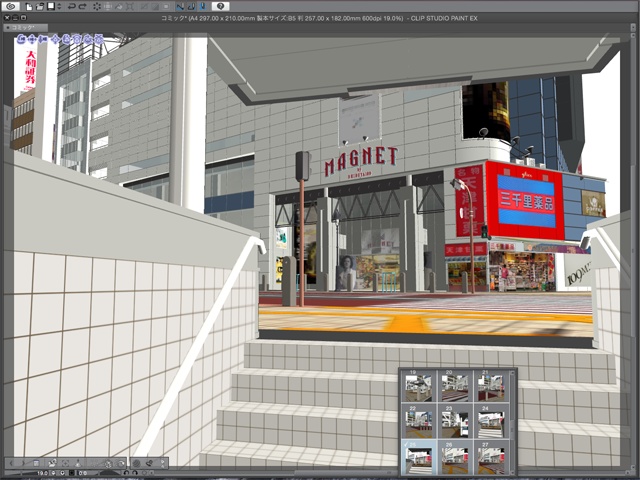This screenshot has height=480, width=640.
Task: Select camera preset thumbnail 23
Action: (455, 421)
